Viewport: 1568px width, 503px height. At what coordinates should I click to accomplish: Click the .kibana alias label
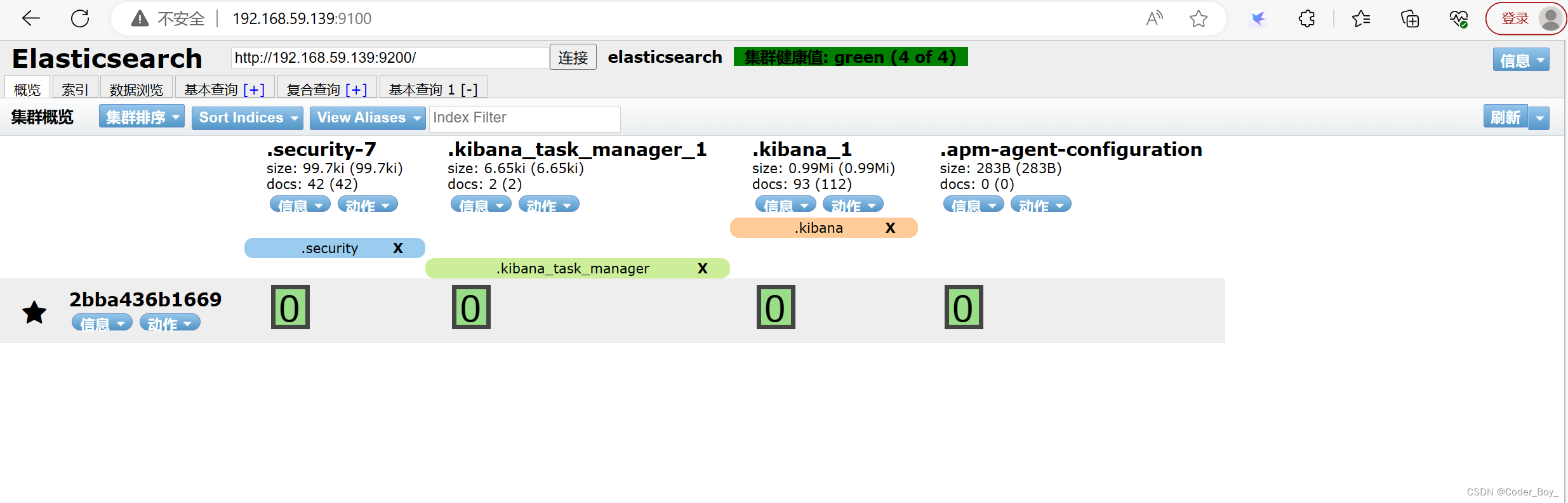click(x=818, y=228)
